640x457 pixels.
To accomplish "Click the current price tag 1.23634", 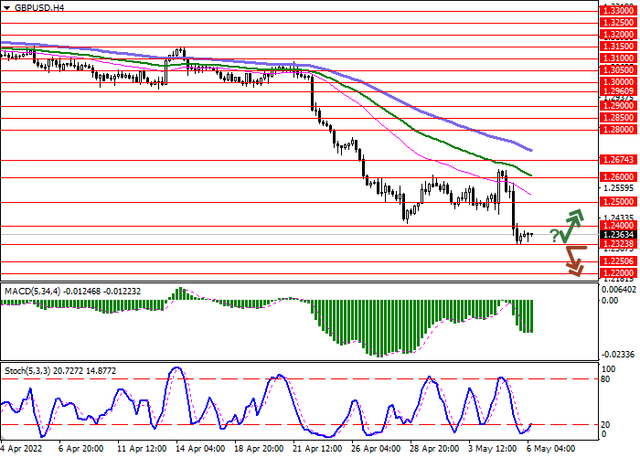I will [618, 235].
